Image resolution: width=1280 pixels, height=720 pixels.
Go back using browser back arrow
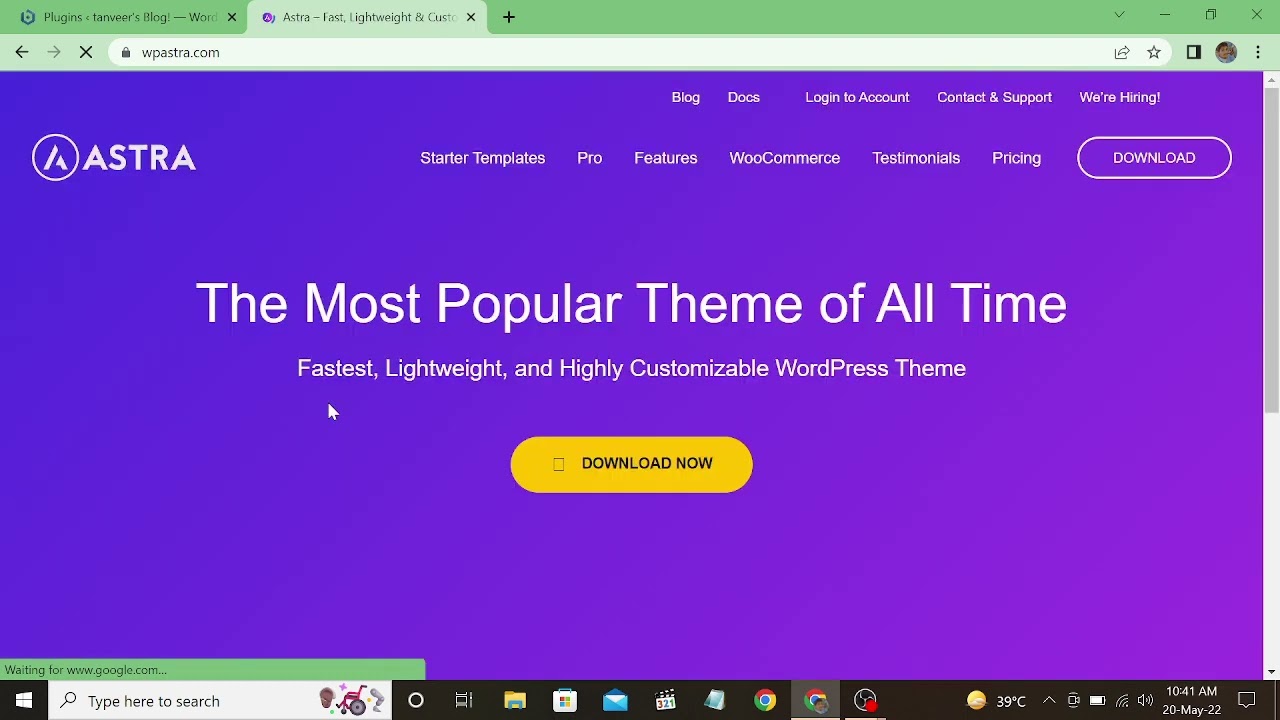click(22, 53)
